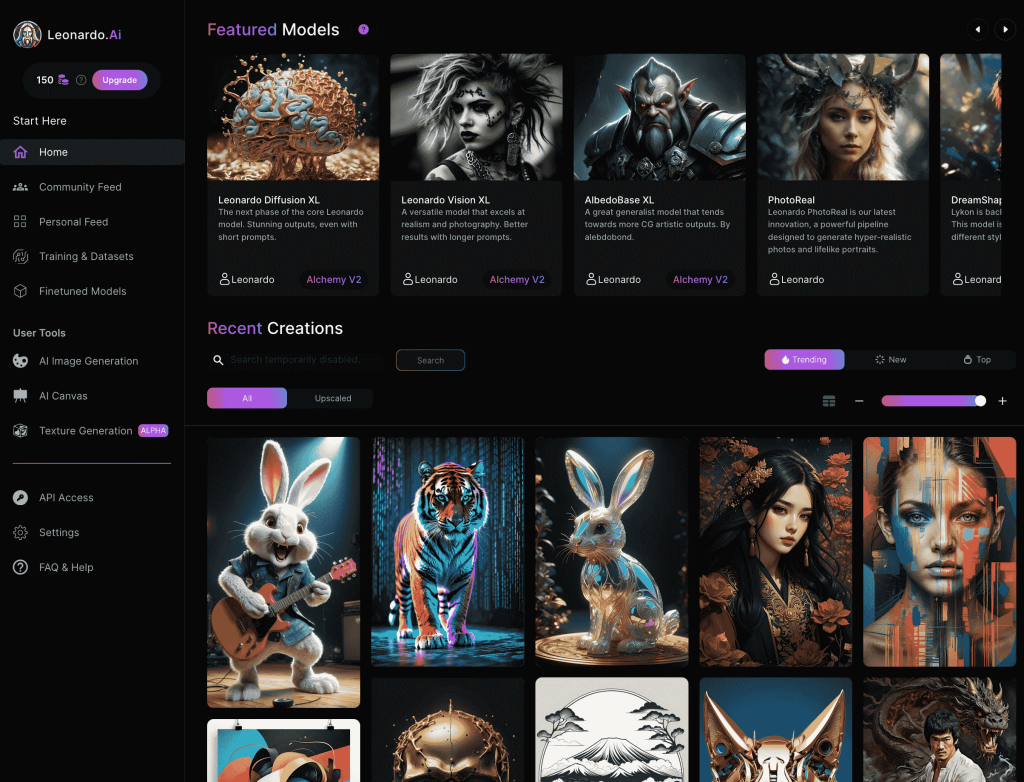Click the Featured Models help icon
This screenshot has width=1024, height=782.
(x=364, y=29)
